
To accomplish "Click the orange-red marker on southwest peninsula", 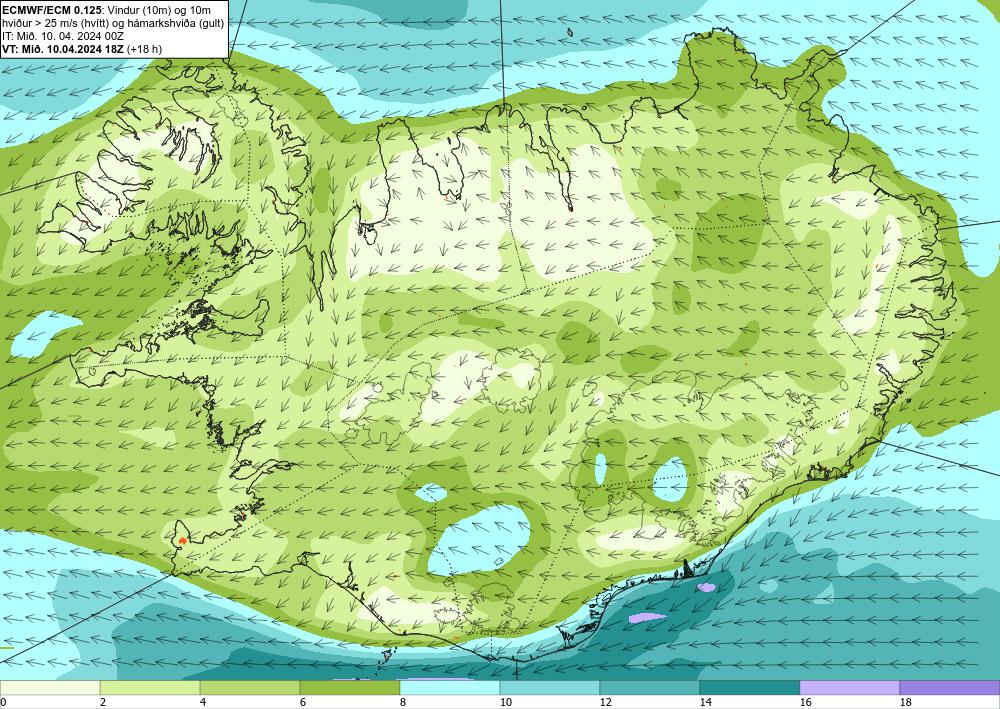I will pyautogui.click(x=183, y=540).
